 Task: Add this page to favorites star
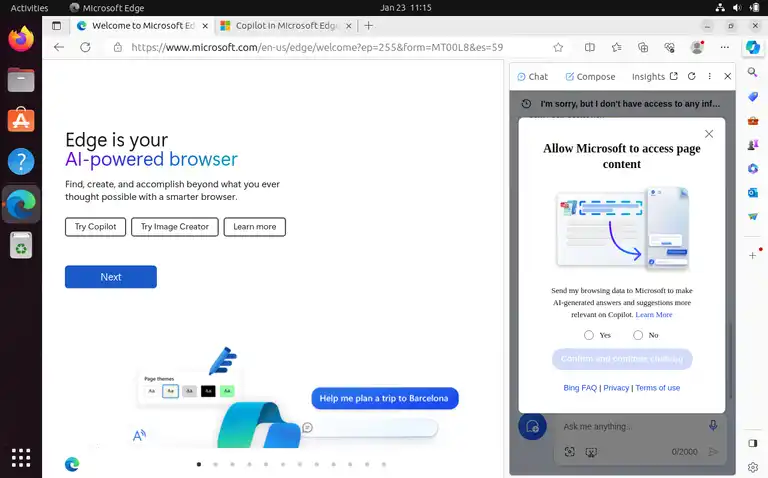coord(558,48)
